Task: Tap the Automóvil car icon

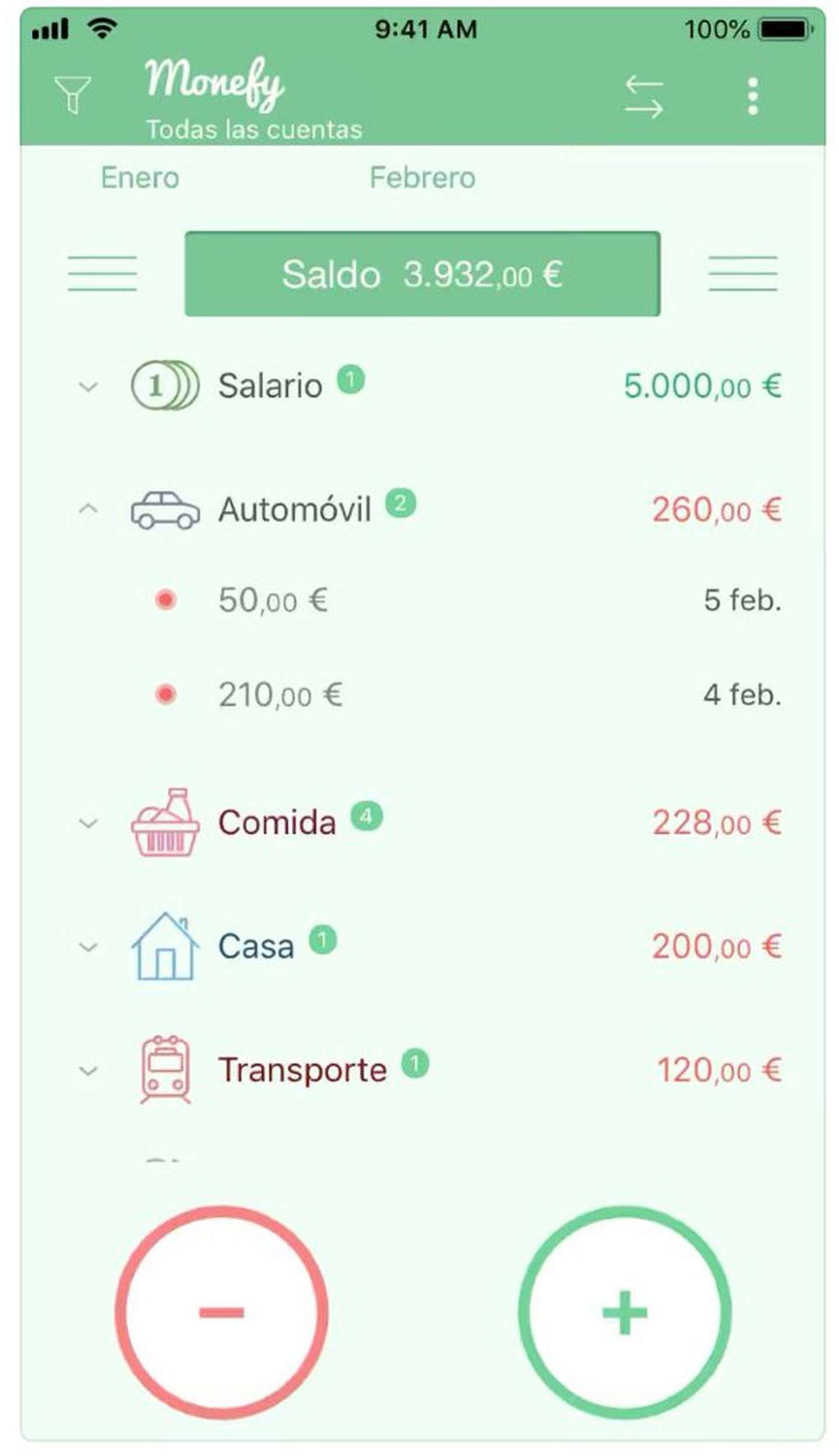Action: [x=165, y=510]
